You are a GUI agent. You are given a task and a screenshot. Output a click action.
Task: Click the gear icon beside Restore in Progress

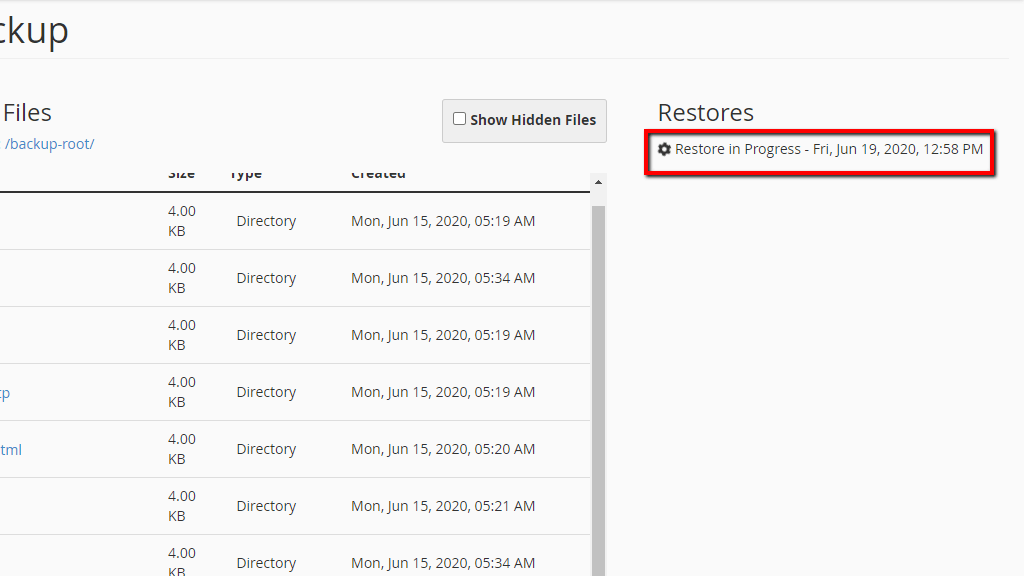664,150
